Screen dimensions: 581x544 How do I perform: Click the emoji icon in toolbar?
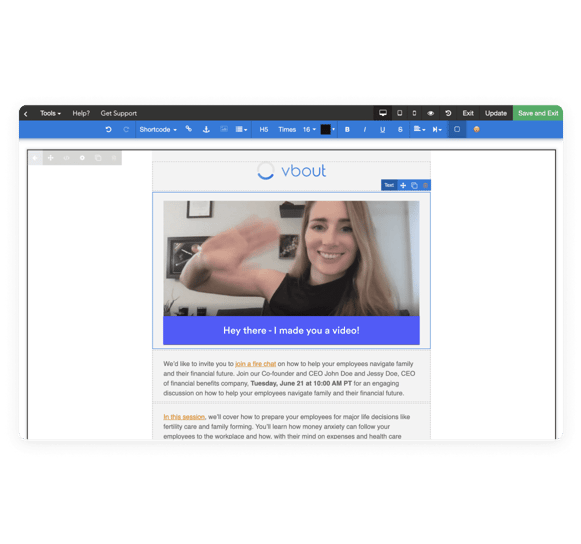coord(477,129)
